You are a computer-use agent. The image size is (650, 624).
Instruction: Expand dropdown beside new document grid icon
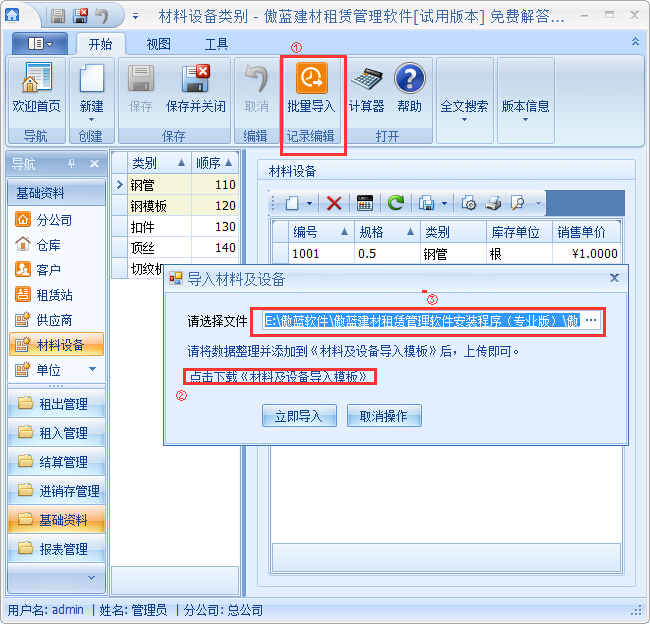point(309,204)
